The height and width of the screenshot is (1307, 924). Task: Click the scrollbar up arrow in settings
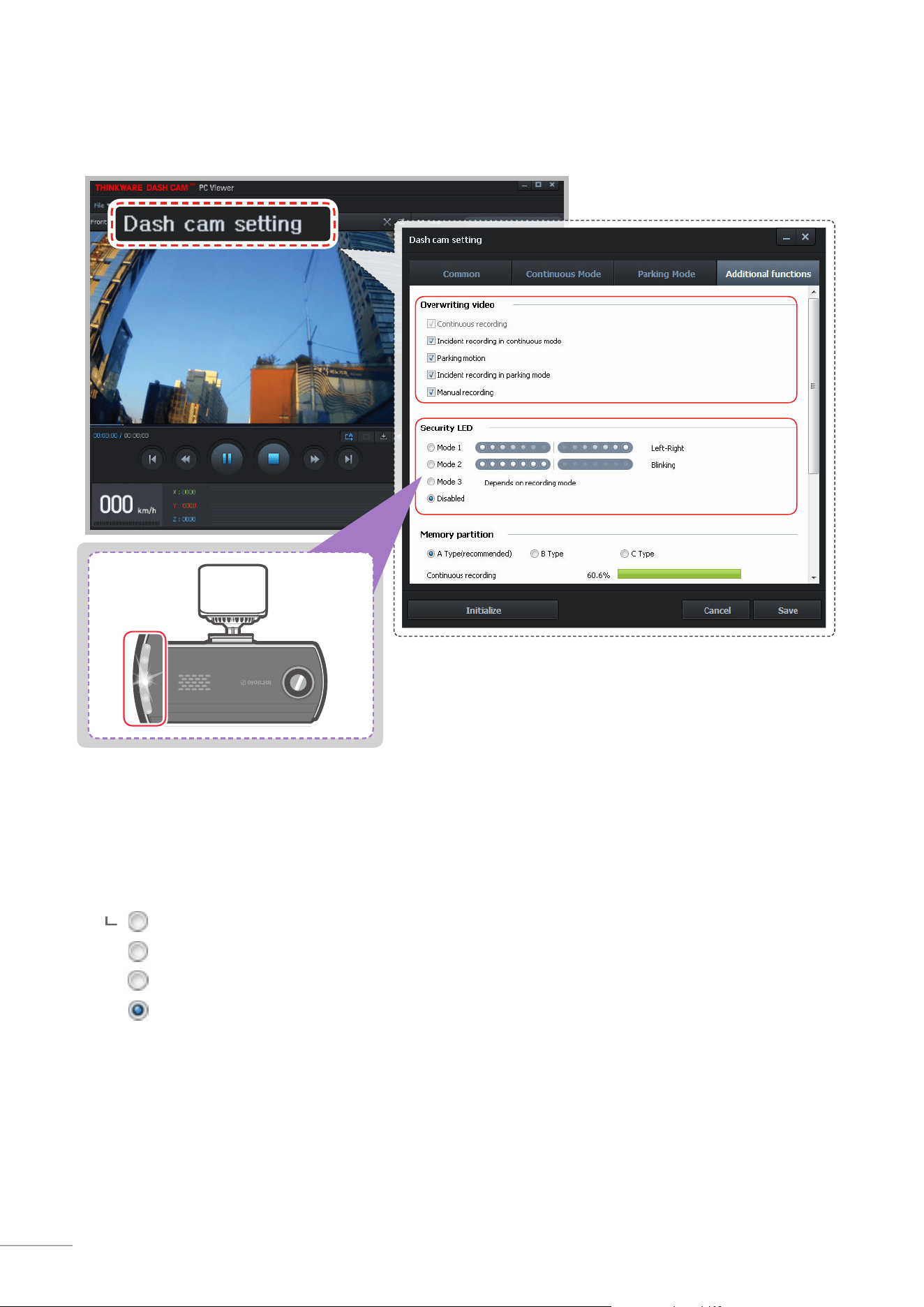pos(814,292)
